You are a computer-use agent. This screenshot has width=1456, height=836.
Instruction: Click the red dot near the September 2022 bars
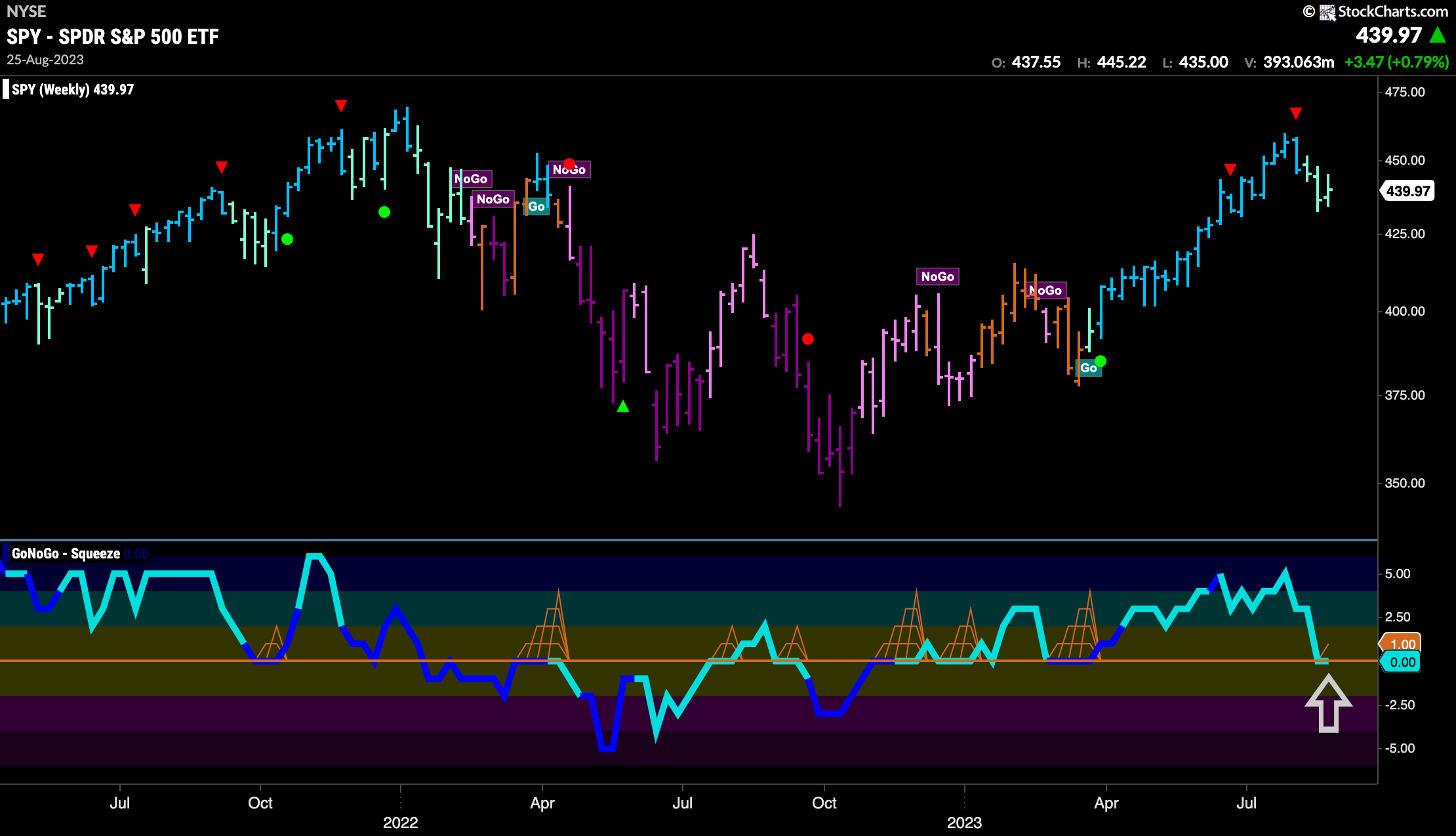808,339
